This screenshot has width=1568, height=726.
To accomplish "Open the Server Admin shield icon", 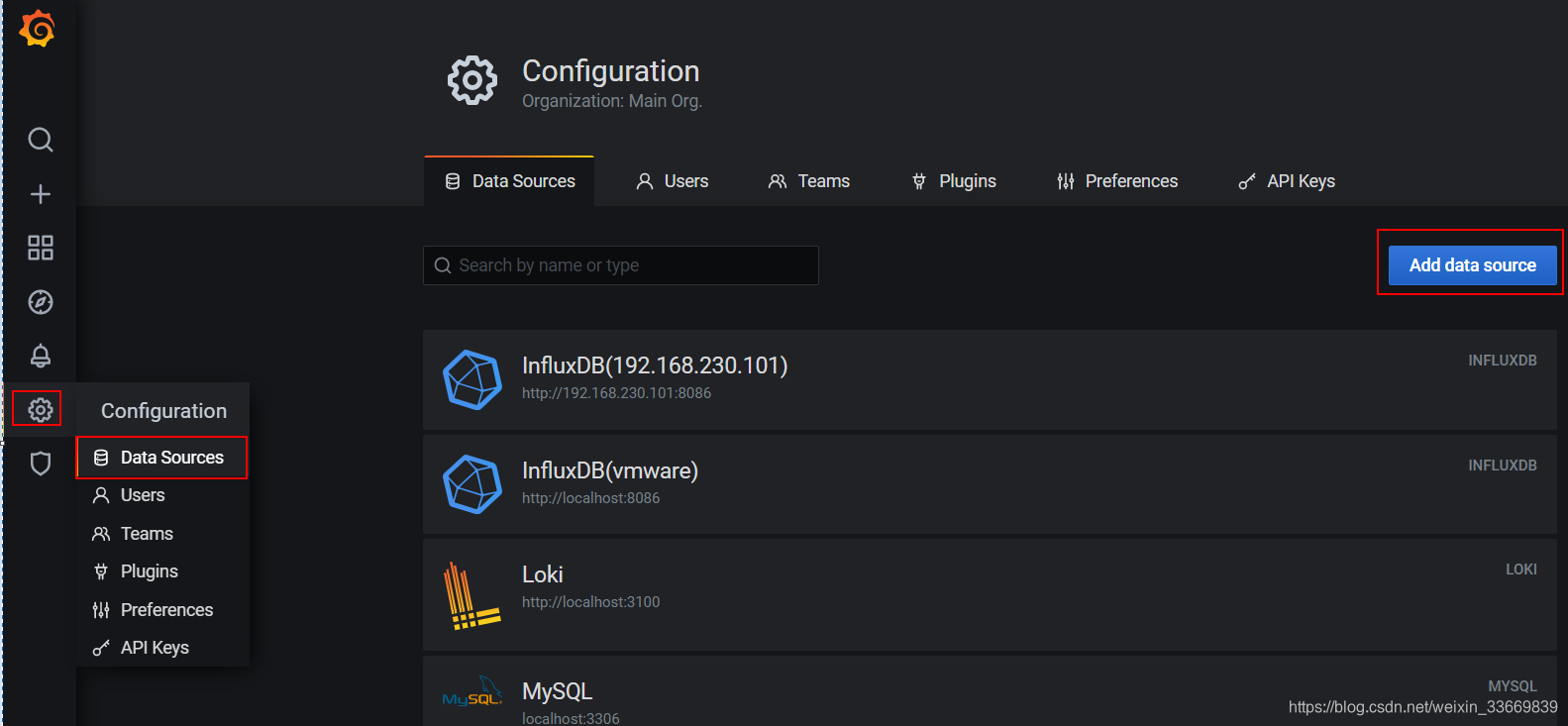I will point(41,464).
